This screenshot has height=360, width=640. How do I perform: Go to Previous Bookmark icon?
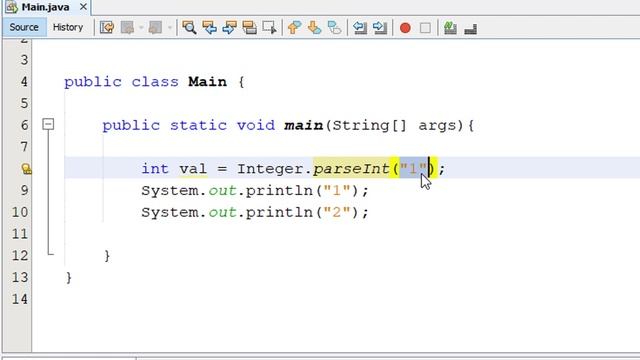[294, 28]
